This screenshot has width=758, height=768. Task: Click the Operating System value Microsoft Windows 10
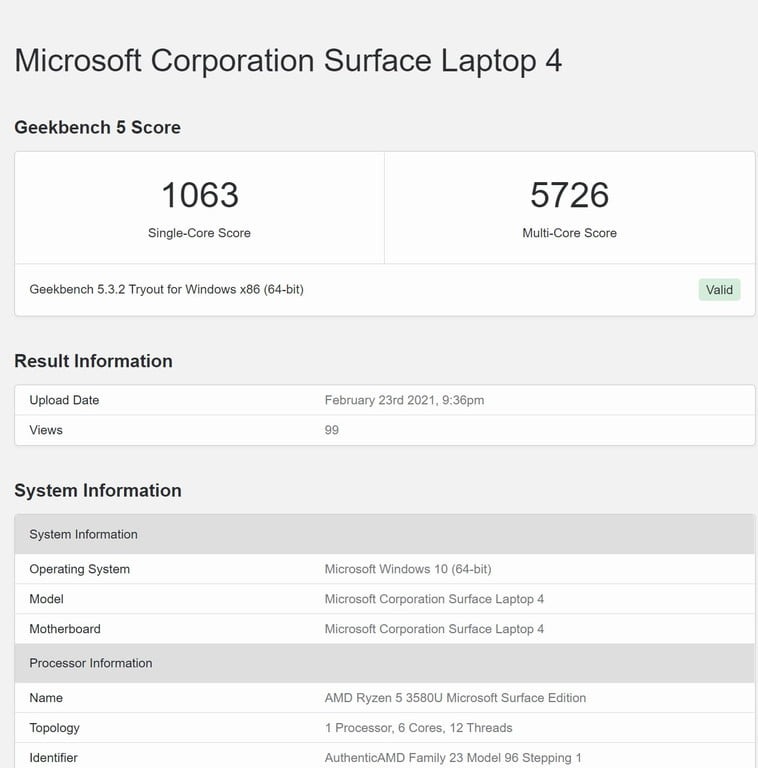tap(408, 569)
